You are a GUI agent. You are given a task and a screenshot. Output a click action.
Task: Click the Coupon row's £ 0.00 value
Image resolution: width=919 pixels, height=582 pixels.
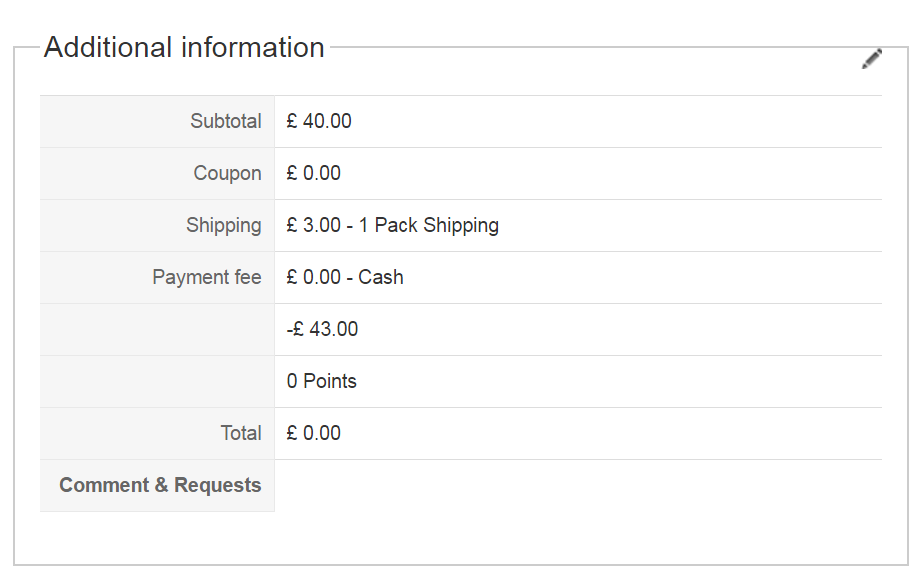tap(313, 174)
